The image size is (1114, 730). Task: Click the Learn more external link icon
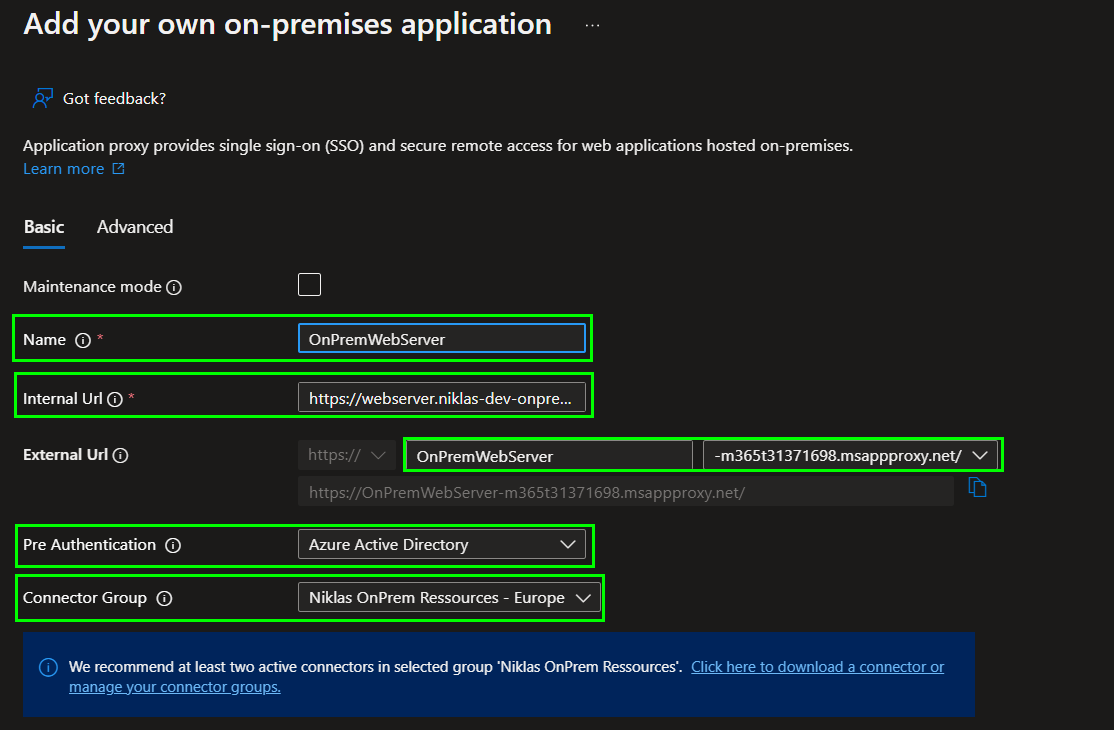point(118,169)
